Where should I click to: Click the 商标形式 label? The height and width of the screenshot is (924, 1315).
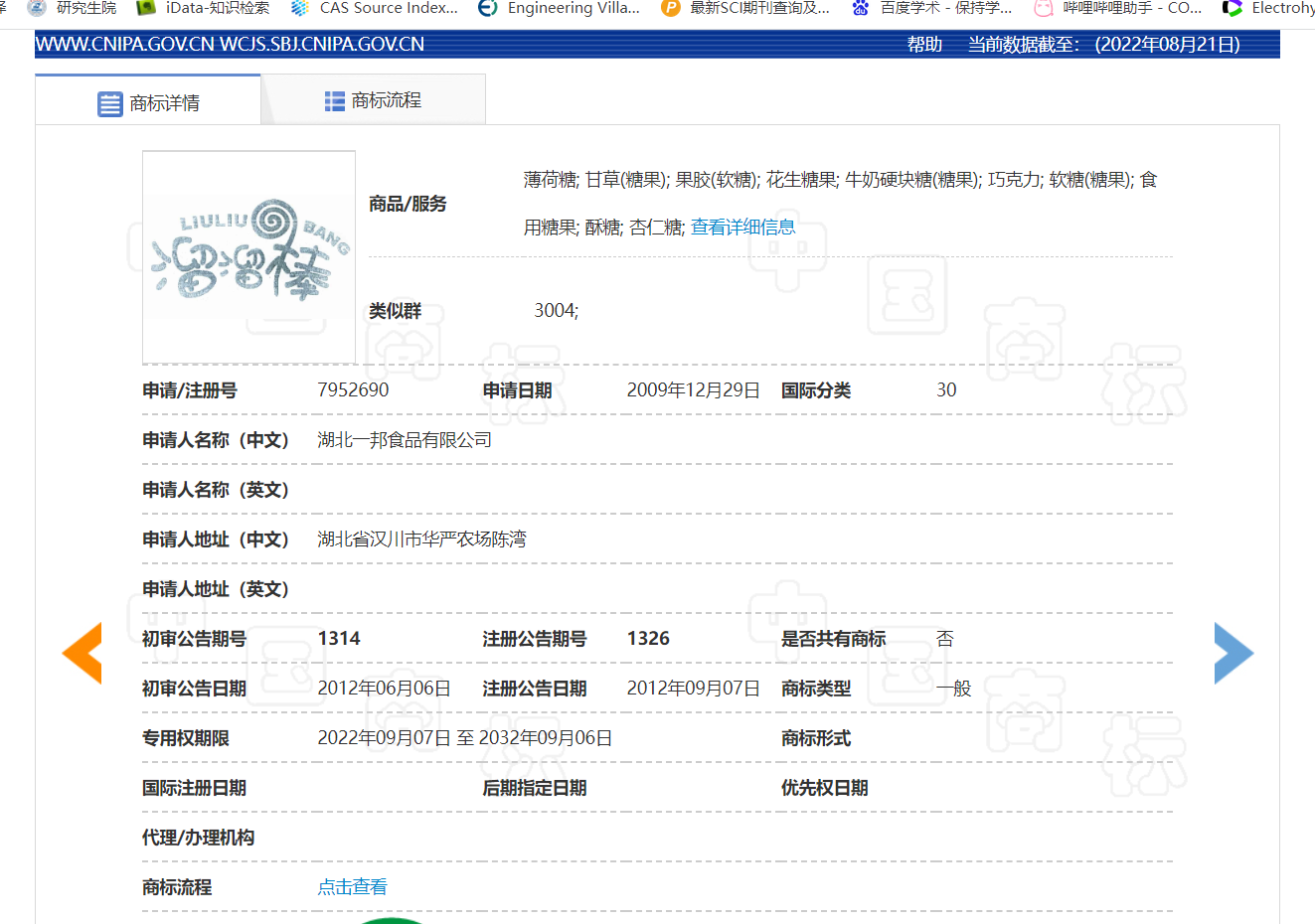(816, 738)
